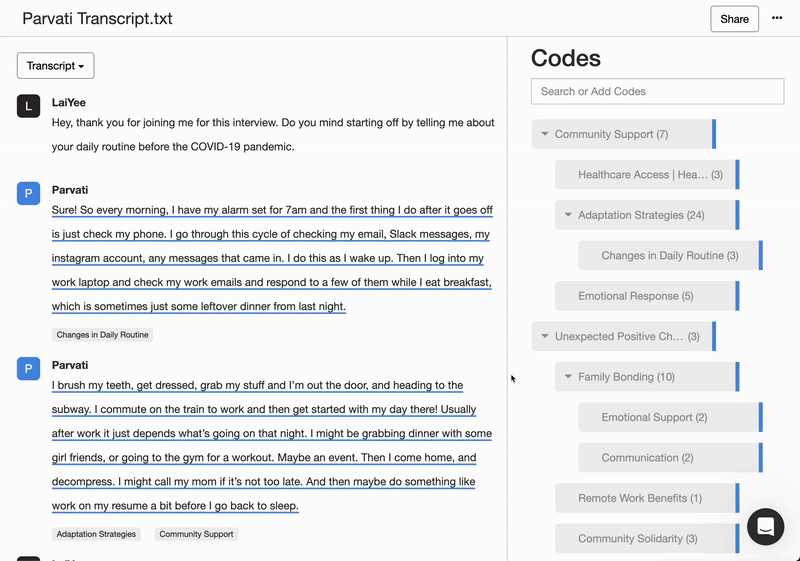Select Adaptation Strategies (24) code label
Viewport: 800px width, 561px height.
tap(641, 215)
